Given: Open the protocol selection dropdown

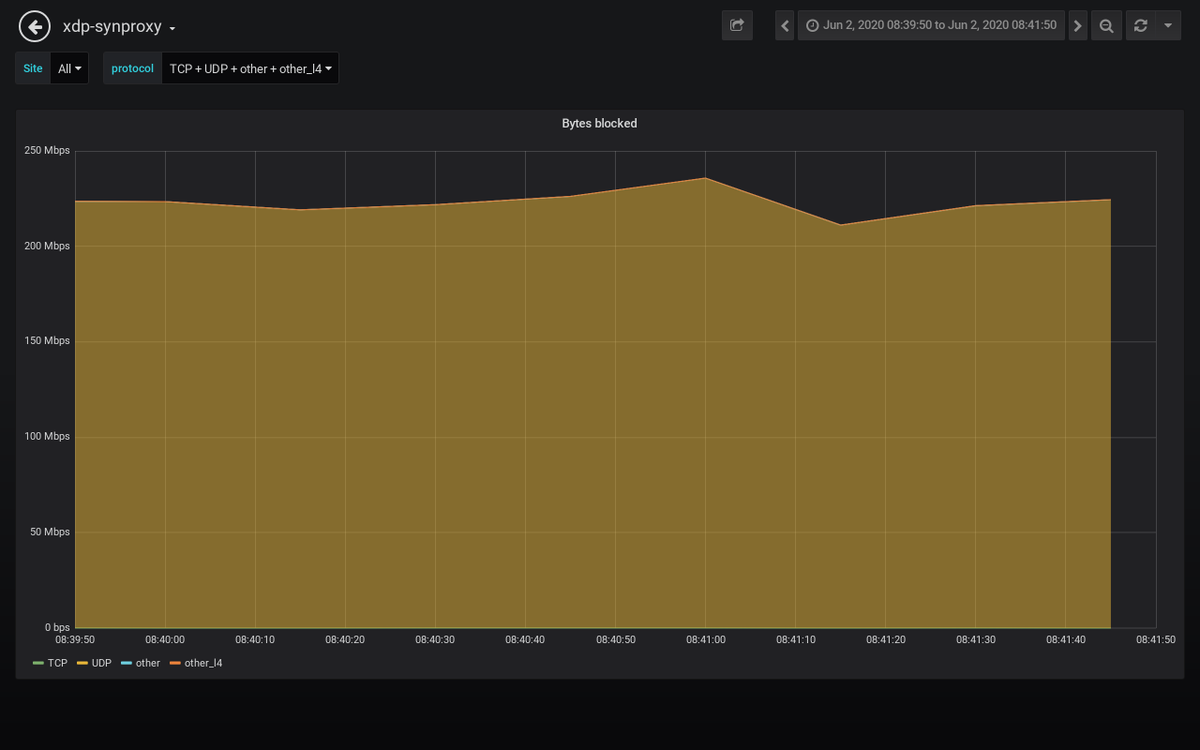Looking at the screenshot, I should (x=249, y=68).
